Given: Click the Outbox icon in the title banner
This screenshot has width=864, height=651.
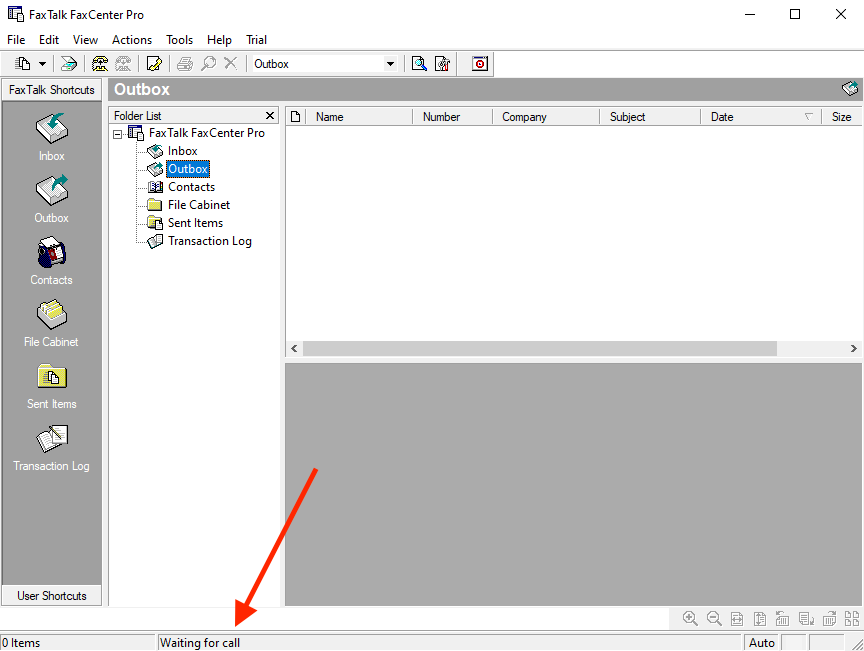Looking at the screenshot, I should [850, 89].
